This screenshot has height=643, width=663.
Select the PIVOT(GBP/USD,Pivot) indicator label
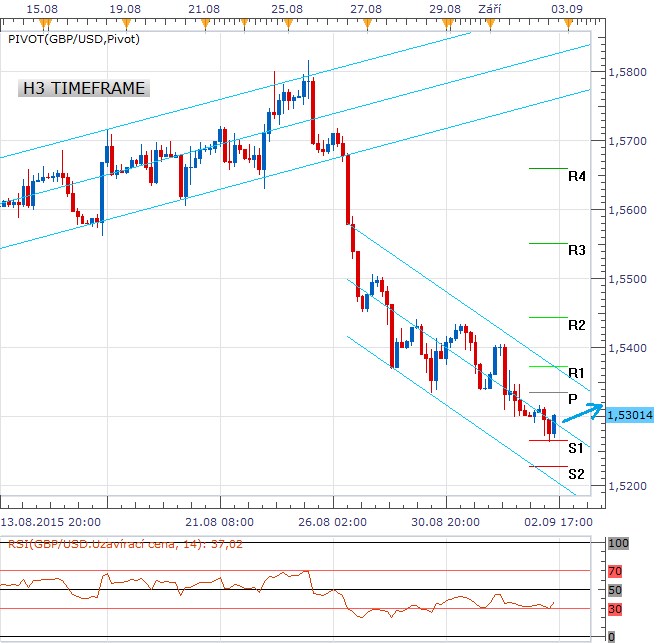[x=73, y=39]
